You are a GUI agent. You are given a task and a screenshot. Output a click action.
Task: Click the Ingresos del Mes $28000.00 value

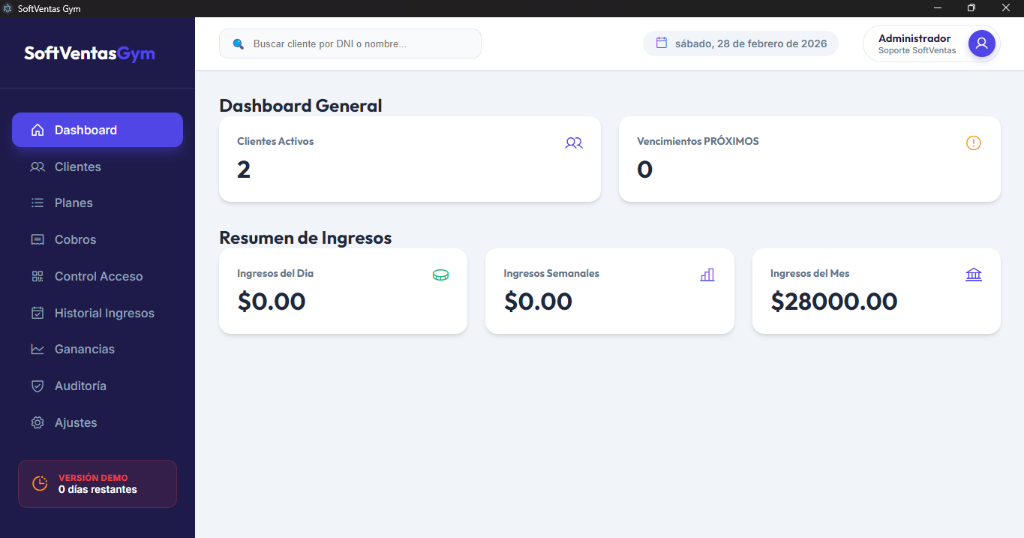pos(834,302)
